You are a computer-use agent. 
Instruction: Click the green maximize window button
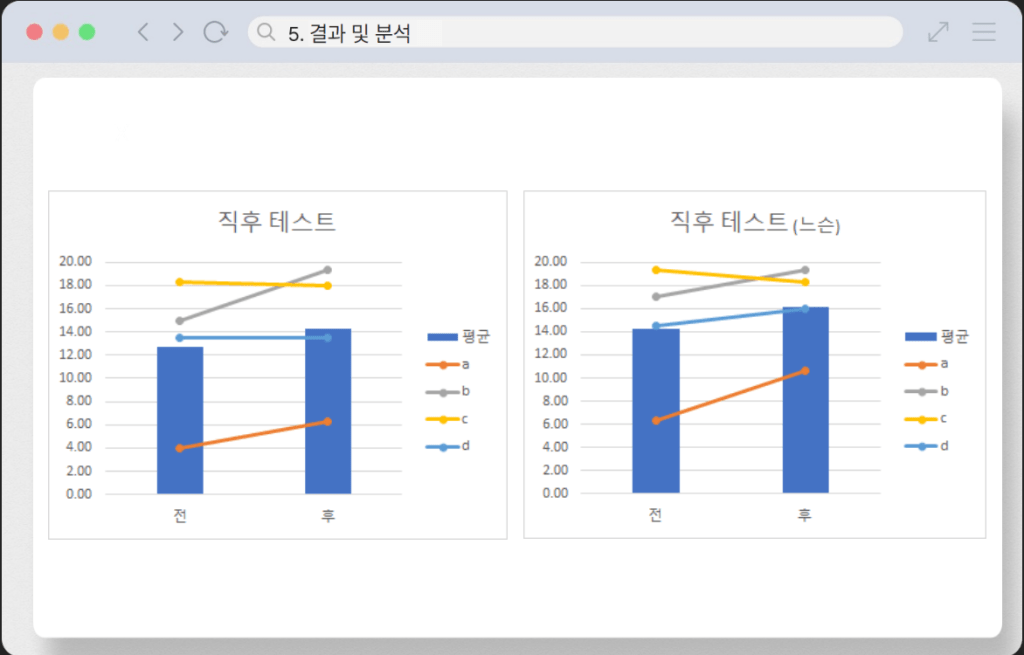(87, 32)
